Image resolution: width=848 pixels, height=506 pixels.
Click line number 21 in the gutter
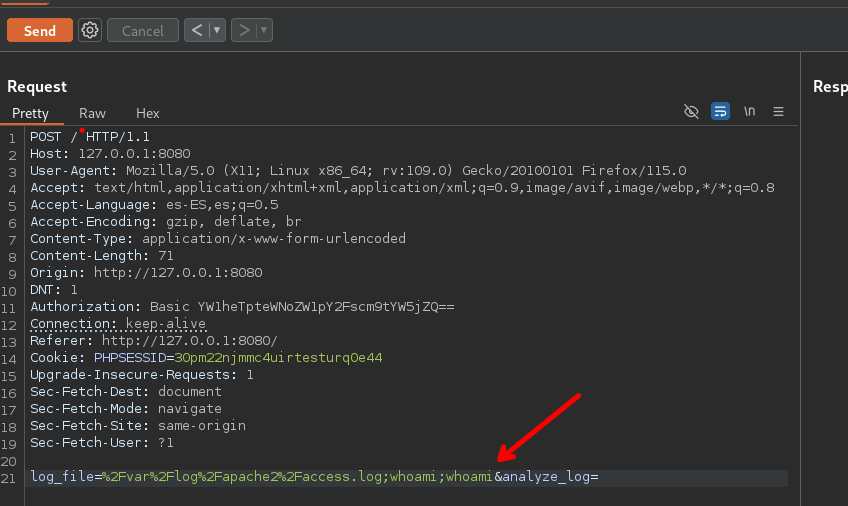point(9,478)
